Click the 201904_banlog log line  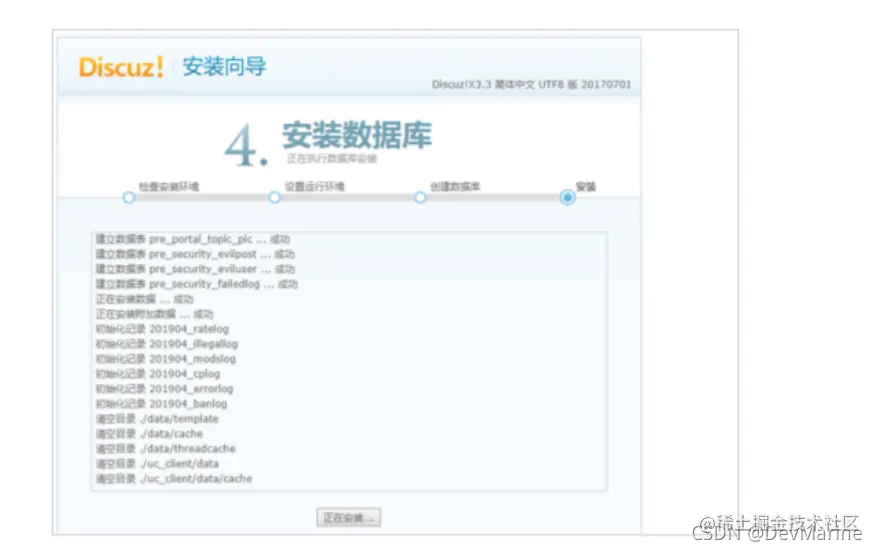162,403
